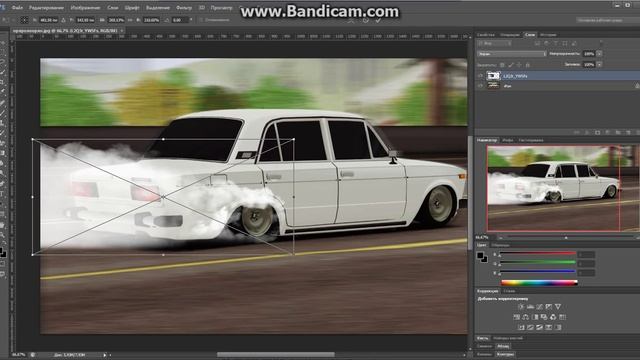Viewport: 640px width, 360px height.
Task: Commit the transform with the checkmark icon
Action: 378,20
